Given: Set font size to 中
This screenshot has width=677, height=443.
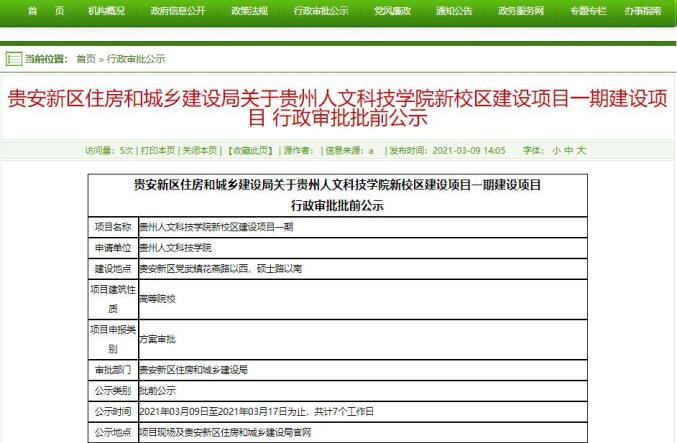Looking at the screenshot, I should point(569,150).
